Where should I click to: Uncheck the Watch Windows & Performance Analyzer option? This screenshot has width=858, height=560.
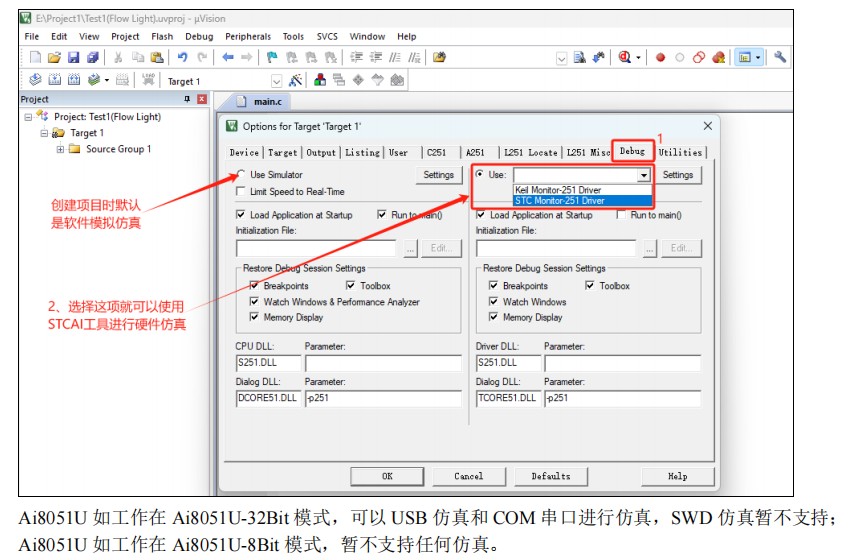pyautogui.click(x=255, y=302)
